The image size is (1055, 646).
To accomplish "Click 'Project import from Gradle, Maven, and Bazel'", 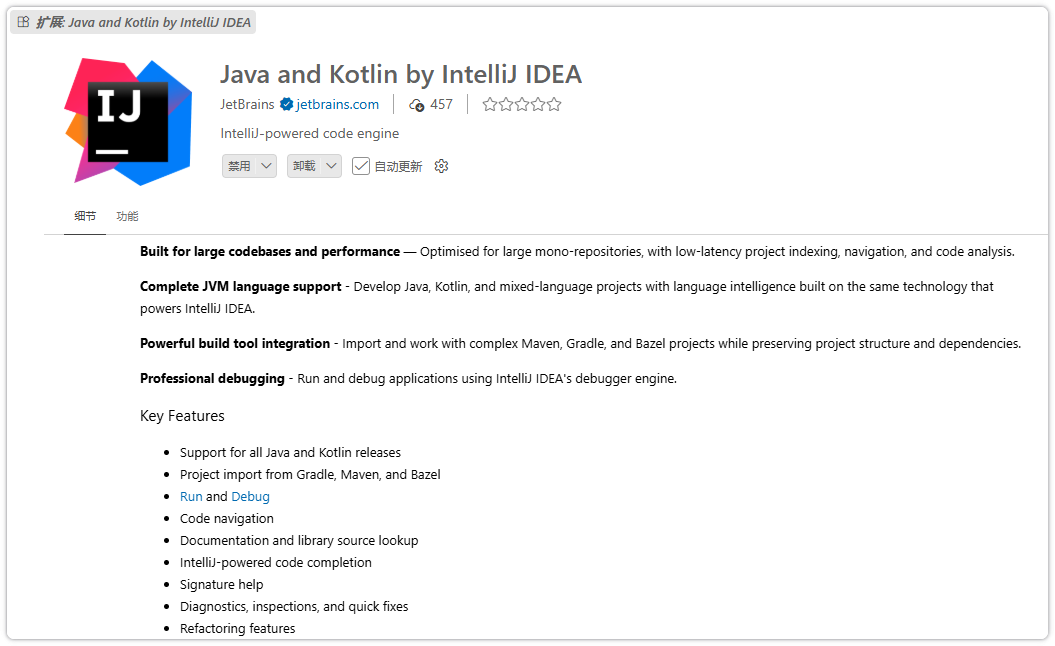I will point(310,475).
